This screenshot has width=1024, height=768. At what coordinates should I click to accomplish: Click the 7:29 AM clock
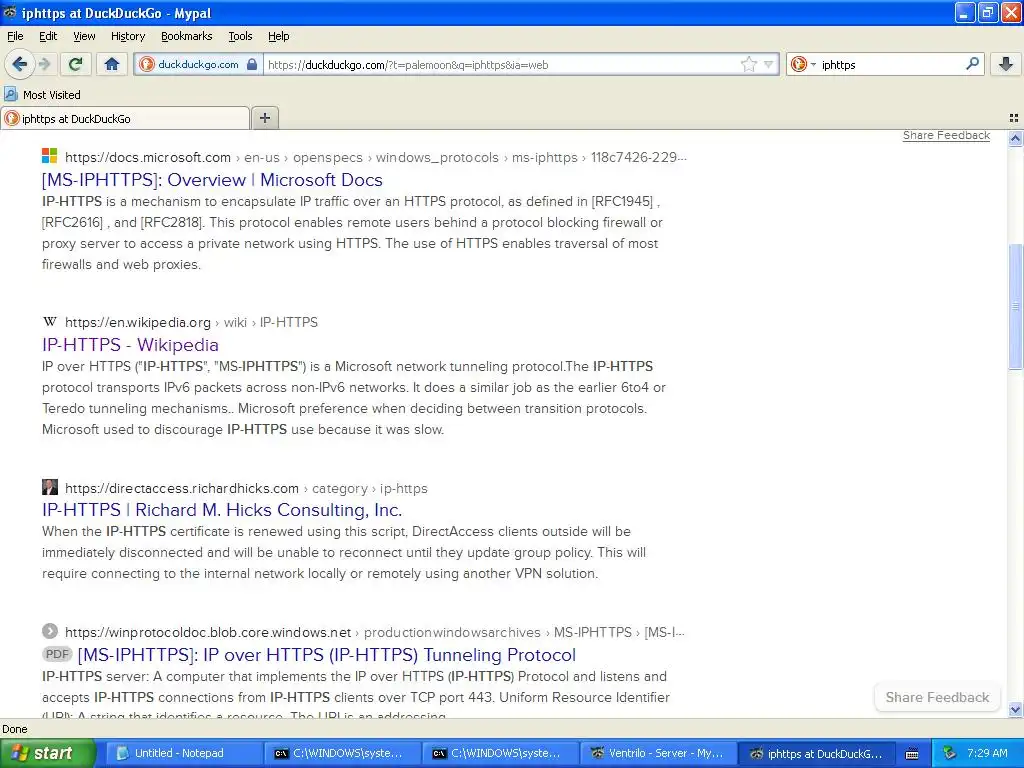(x=987, y=753)
